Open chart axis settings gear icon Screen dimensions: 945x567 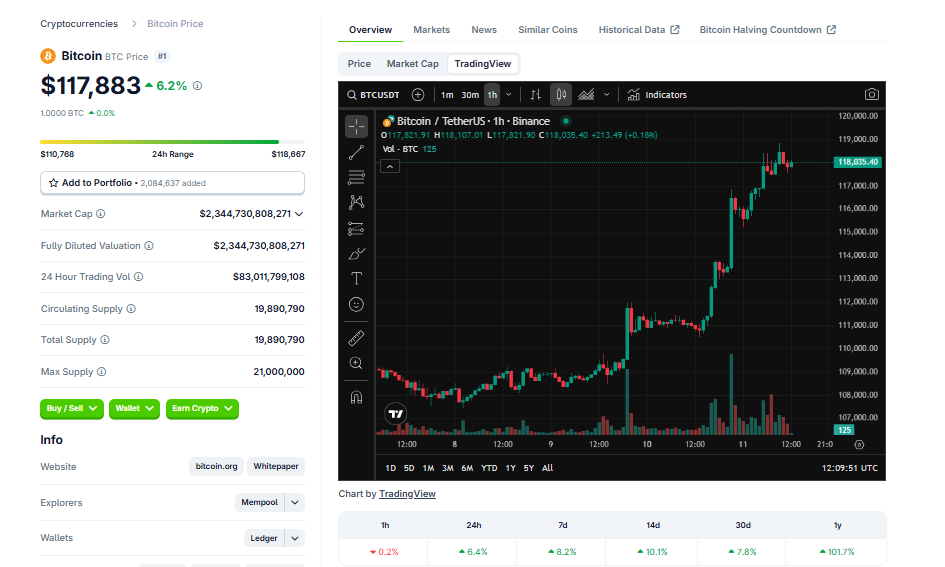coord(859,445)
